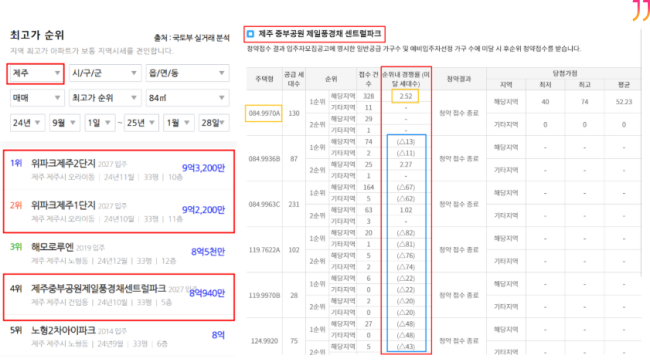Click the supply count cell 130
The height and width of the screenshot is (362, 650).
point(294,113)
